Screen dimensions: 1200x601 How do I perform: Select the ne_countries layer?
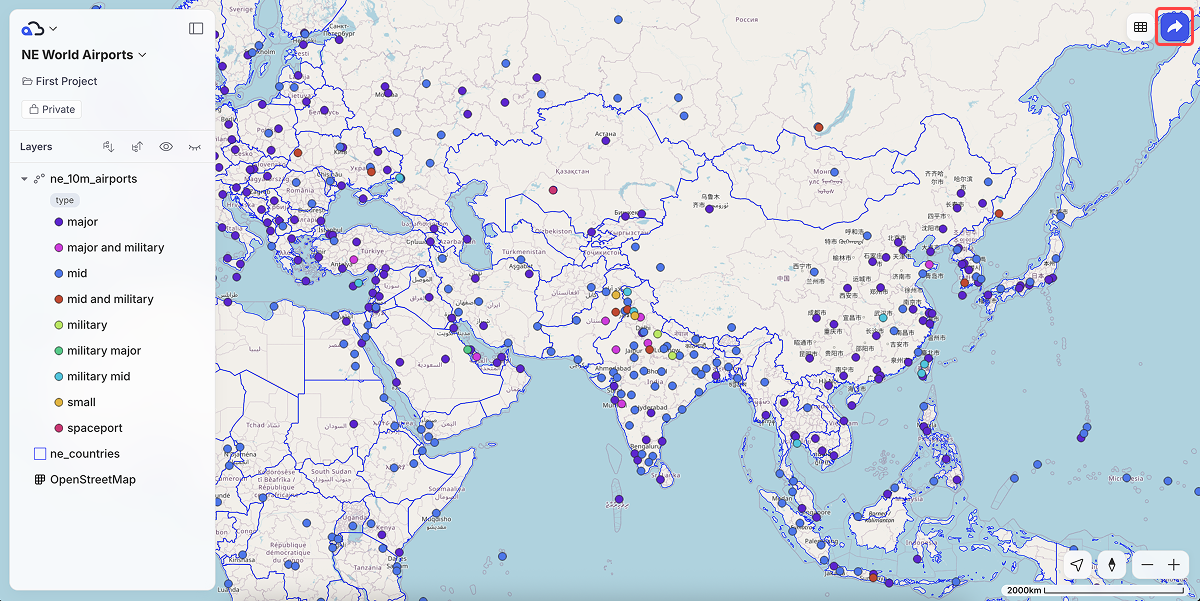(85, 454)
